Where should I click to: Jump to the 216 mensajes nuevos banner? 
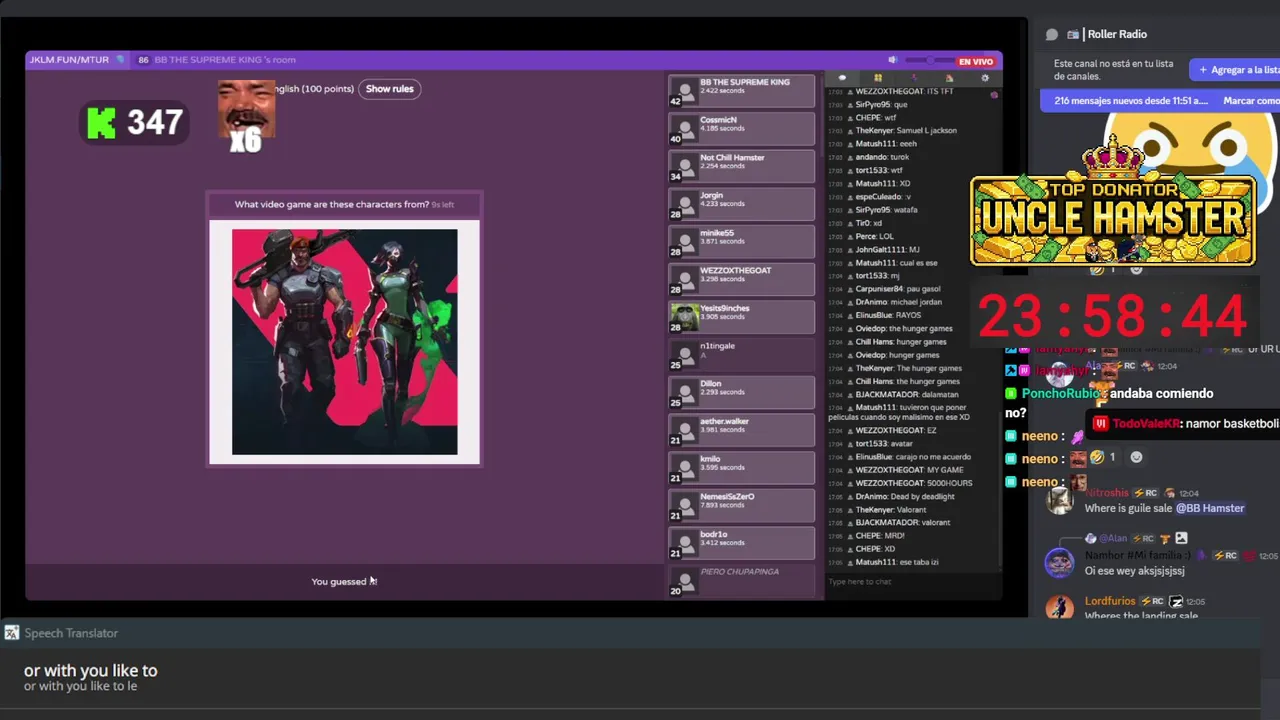(x=1130, y=101)
